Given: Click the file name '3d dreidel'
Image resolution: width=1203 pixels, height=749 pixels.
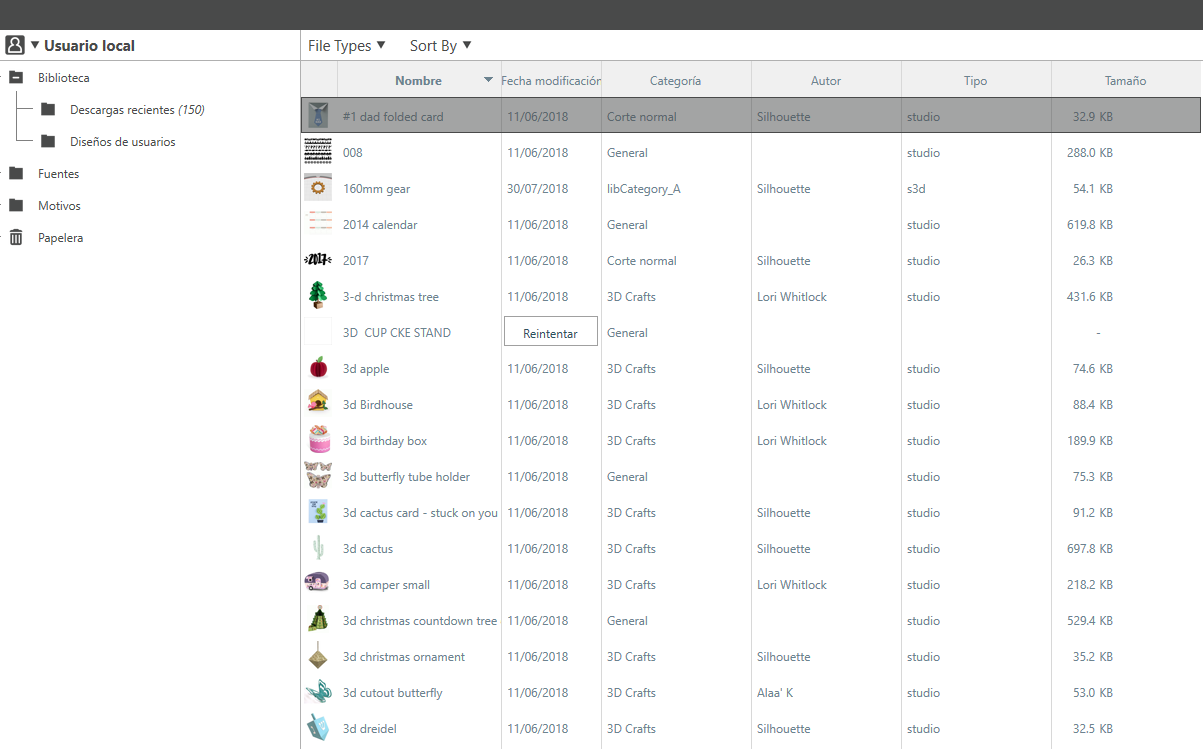Looking at the screenshot, I should (x=370, y=729).
